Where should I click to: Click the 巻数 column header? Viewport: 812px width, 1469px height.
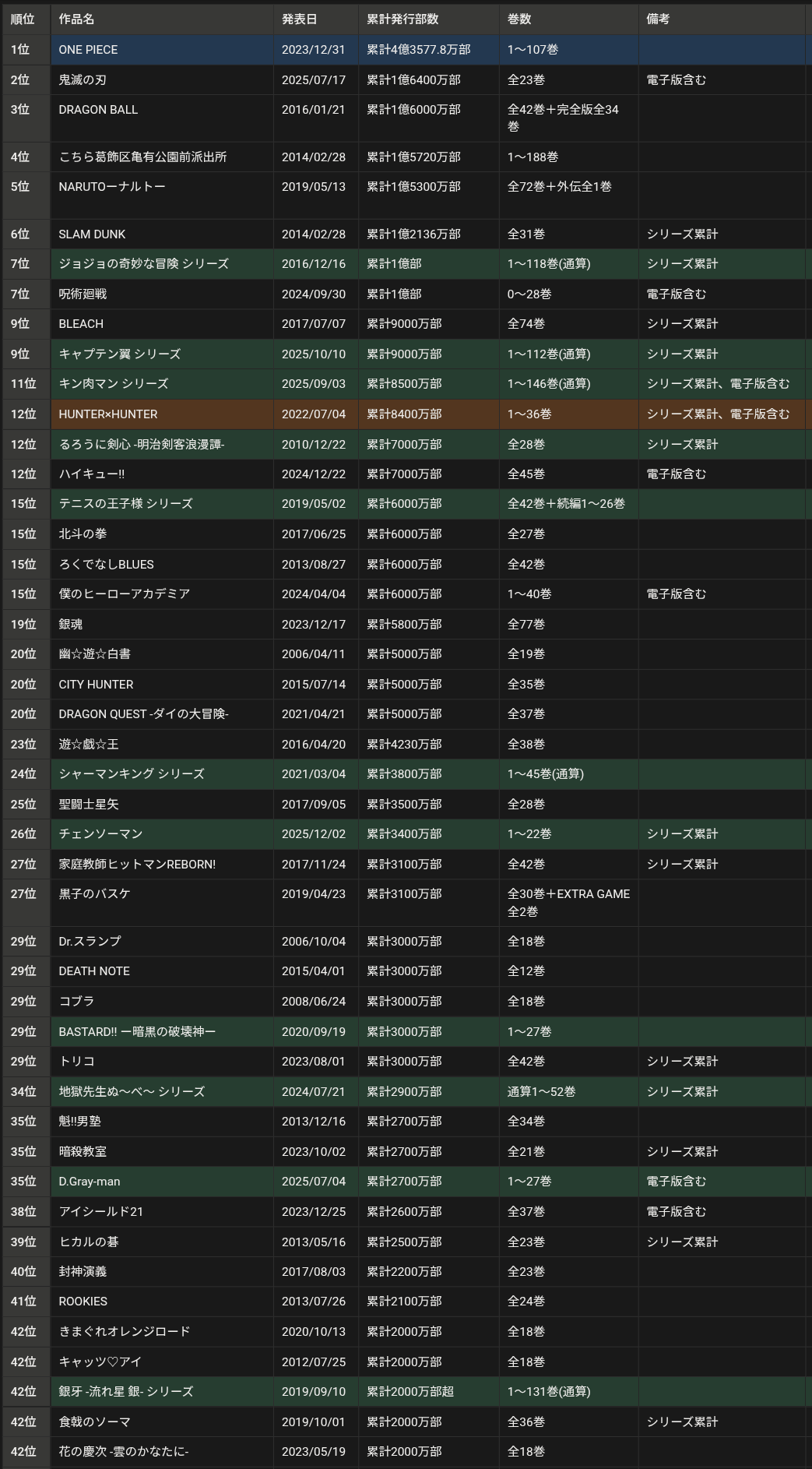[x=569, y=19]
